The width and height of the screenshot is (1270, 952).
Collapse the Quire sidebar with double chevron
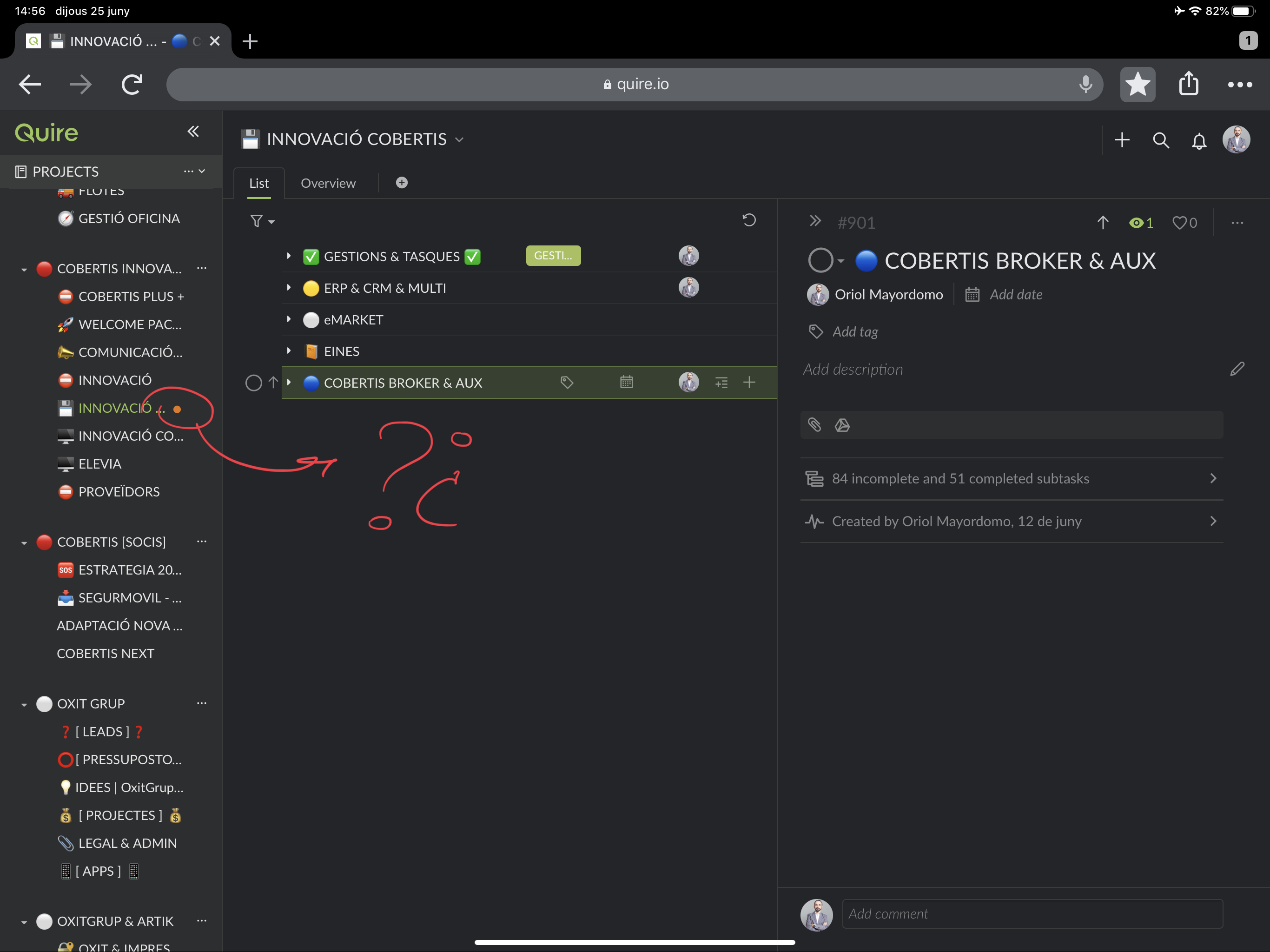(x=193, y=132)
